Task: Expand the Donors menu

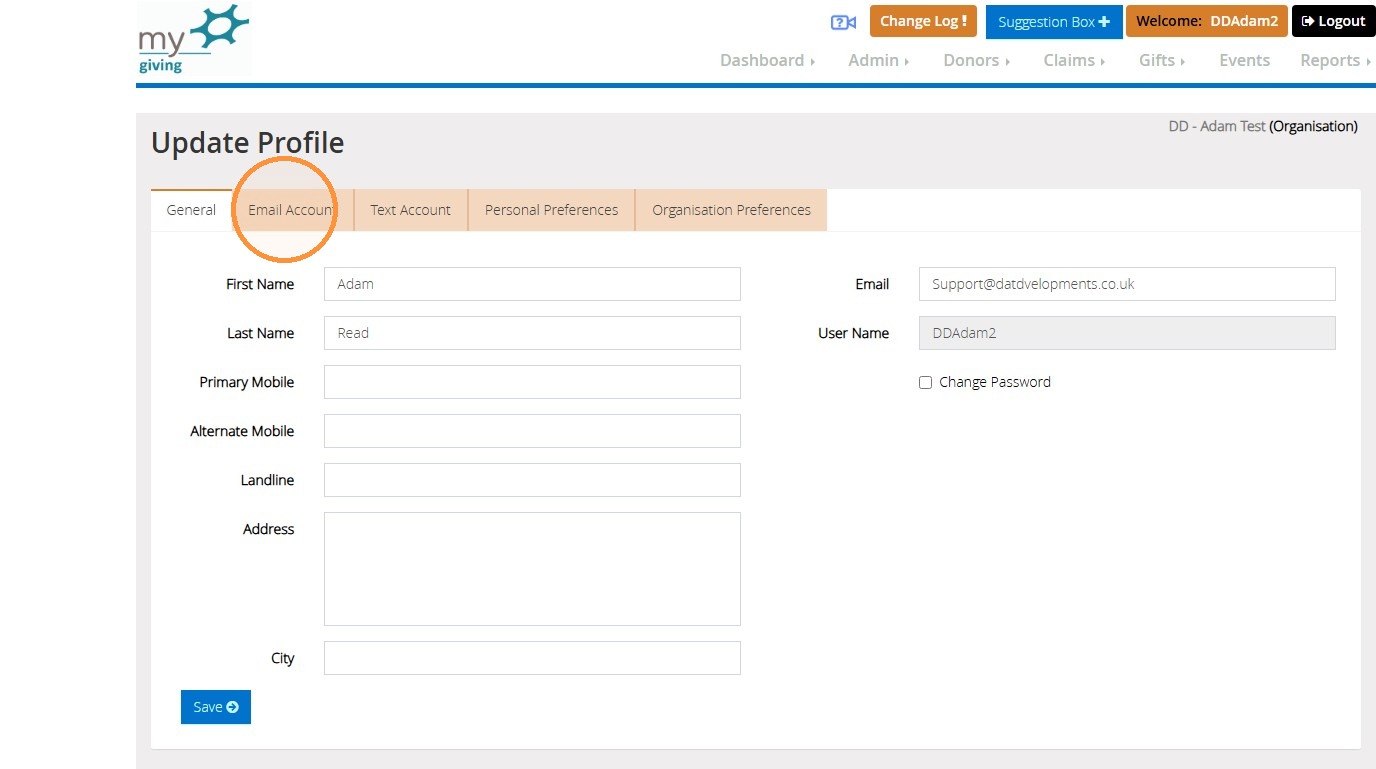Action: [x=976, y=60]
